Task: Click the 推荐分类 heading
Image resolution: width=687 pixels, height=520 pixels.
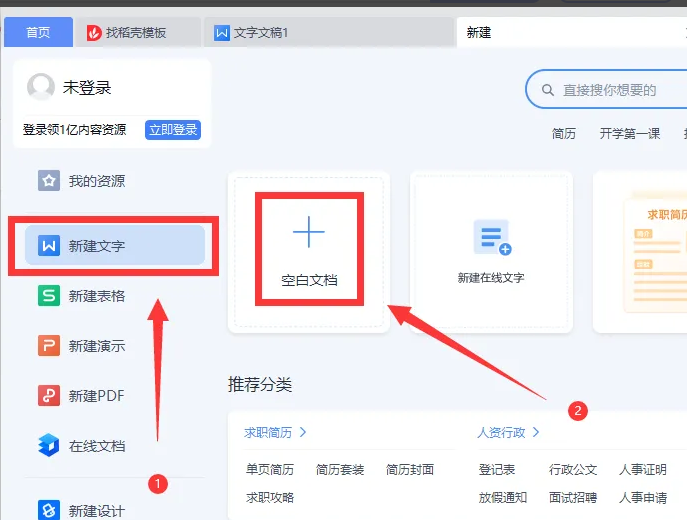Action: [260, 384]
